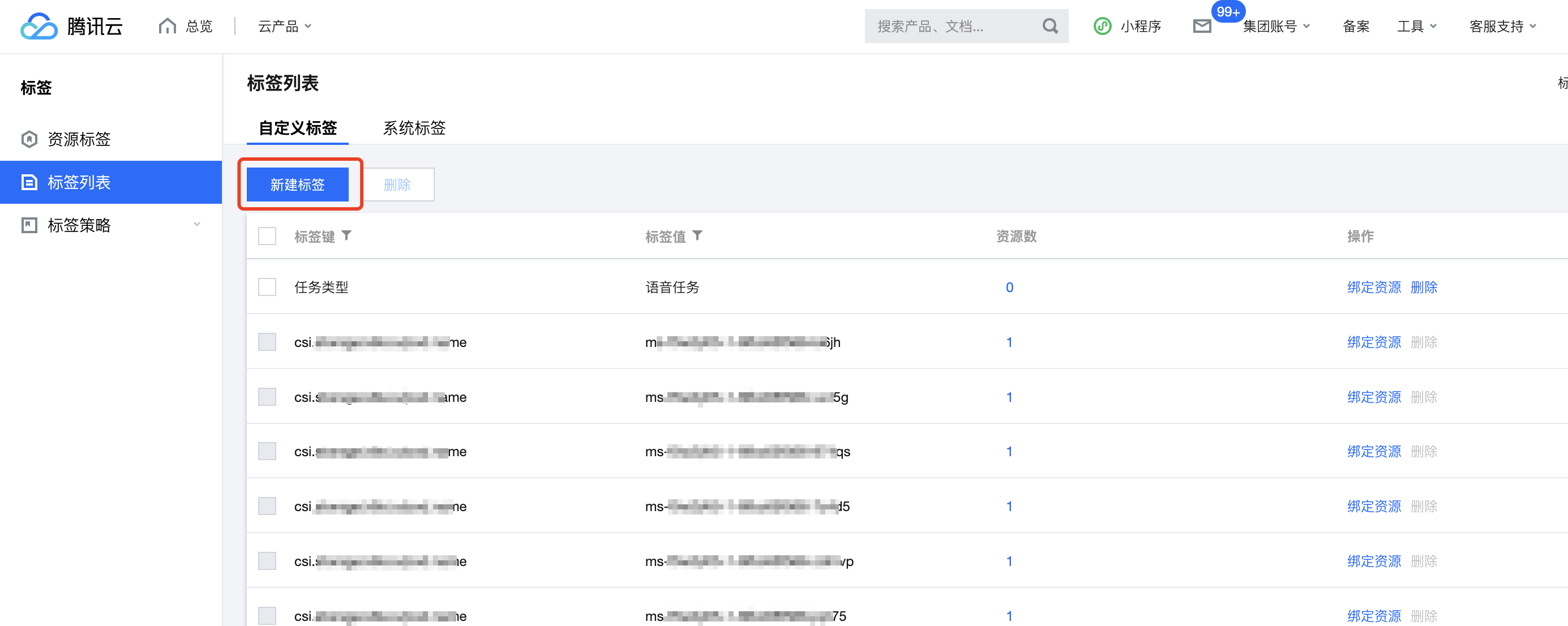Screen dimensions: 1568x626
Task: Click the home icon beside 总览
Action: point(167,26)
